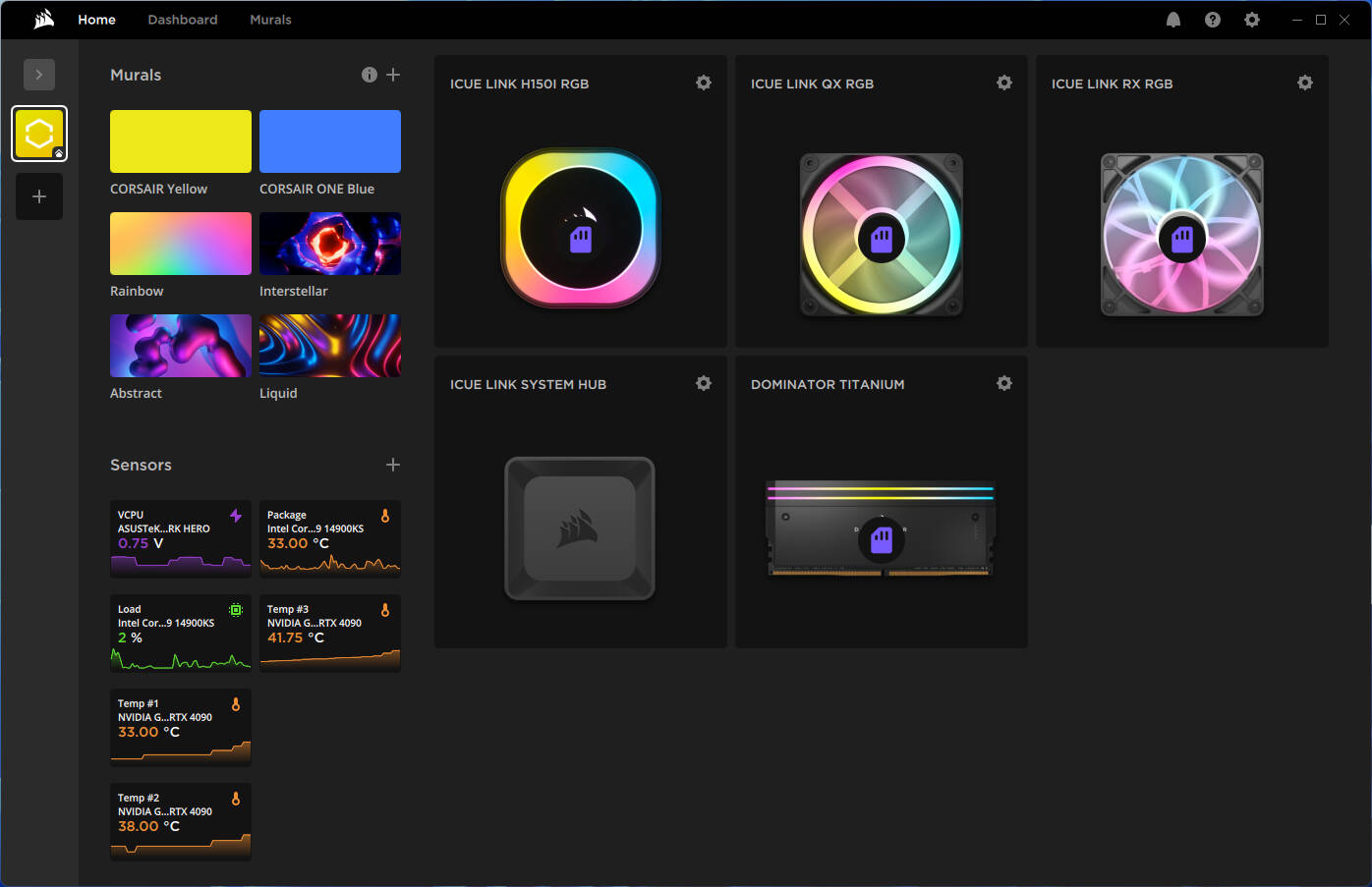
Task: Show Murals info icon
Action: pyautogui.click(x=370, y=75)
